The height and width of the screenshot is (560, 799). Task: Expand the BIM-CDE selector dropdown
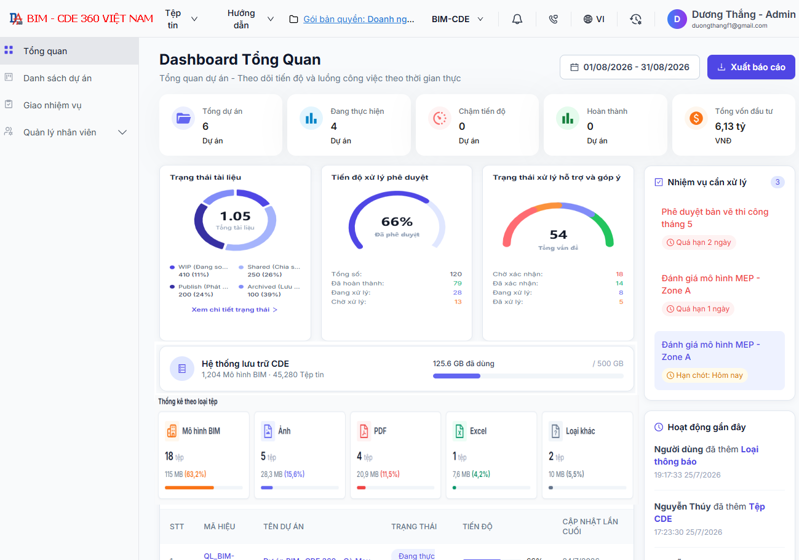457,19
